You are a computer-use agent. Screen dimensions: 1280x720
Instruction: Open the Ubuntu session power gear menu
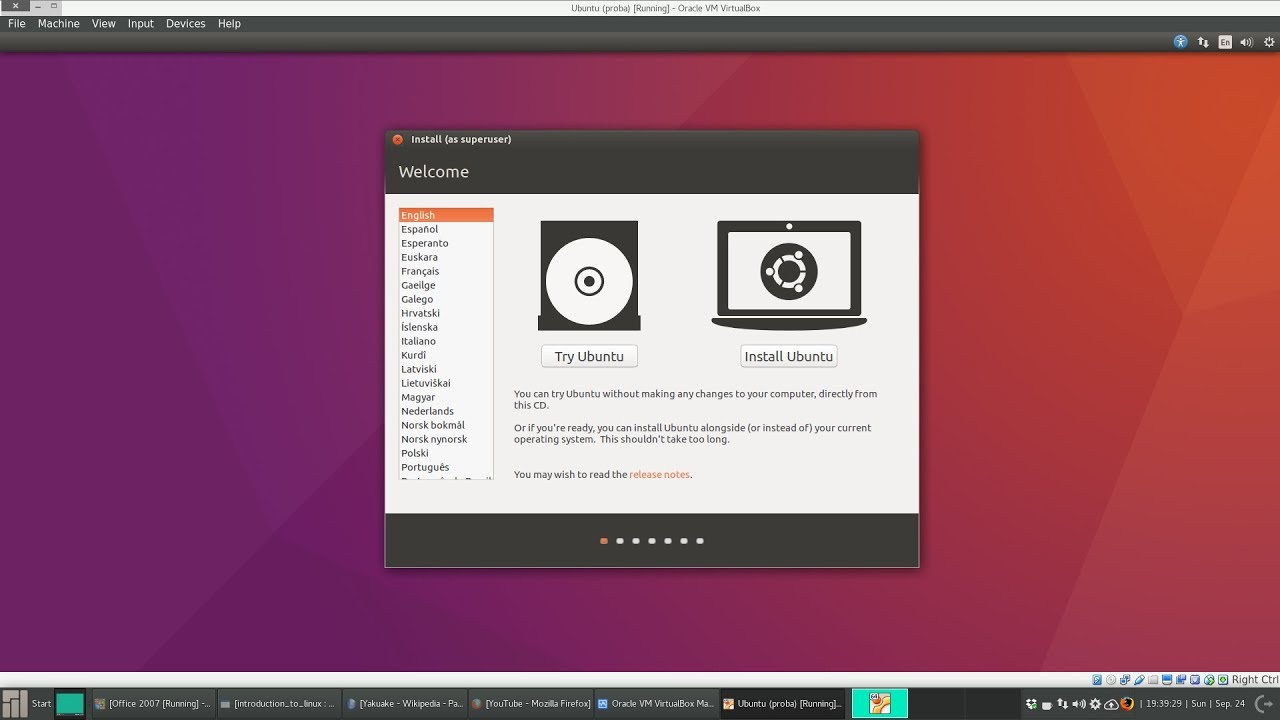(x=1268, y=42)
